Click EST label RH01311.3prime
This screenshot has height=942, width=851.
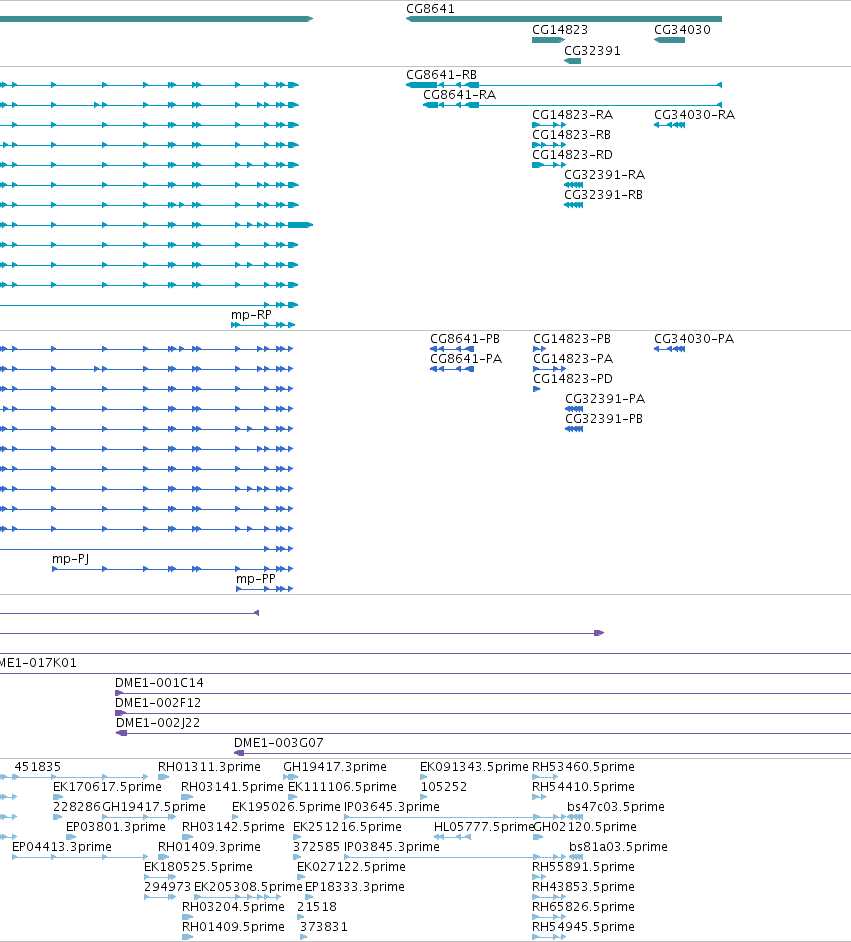(209, 767)
